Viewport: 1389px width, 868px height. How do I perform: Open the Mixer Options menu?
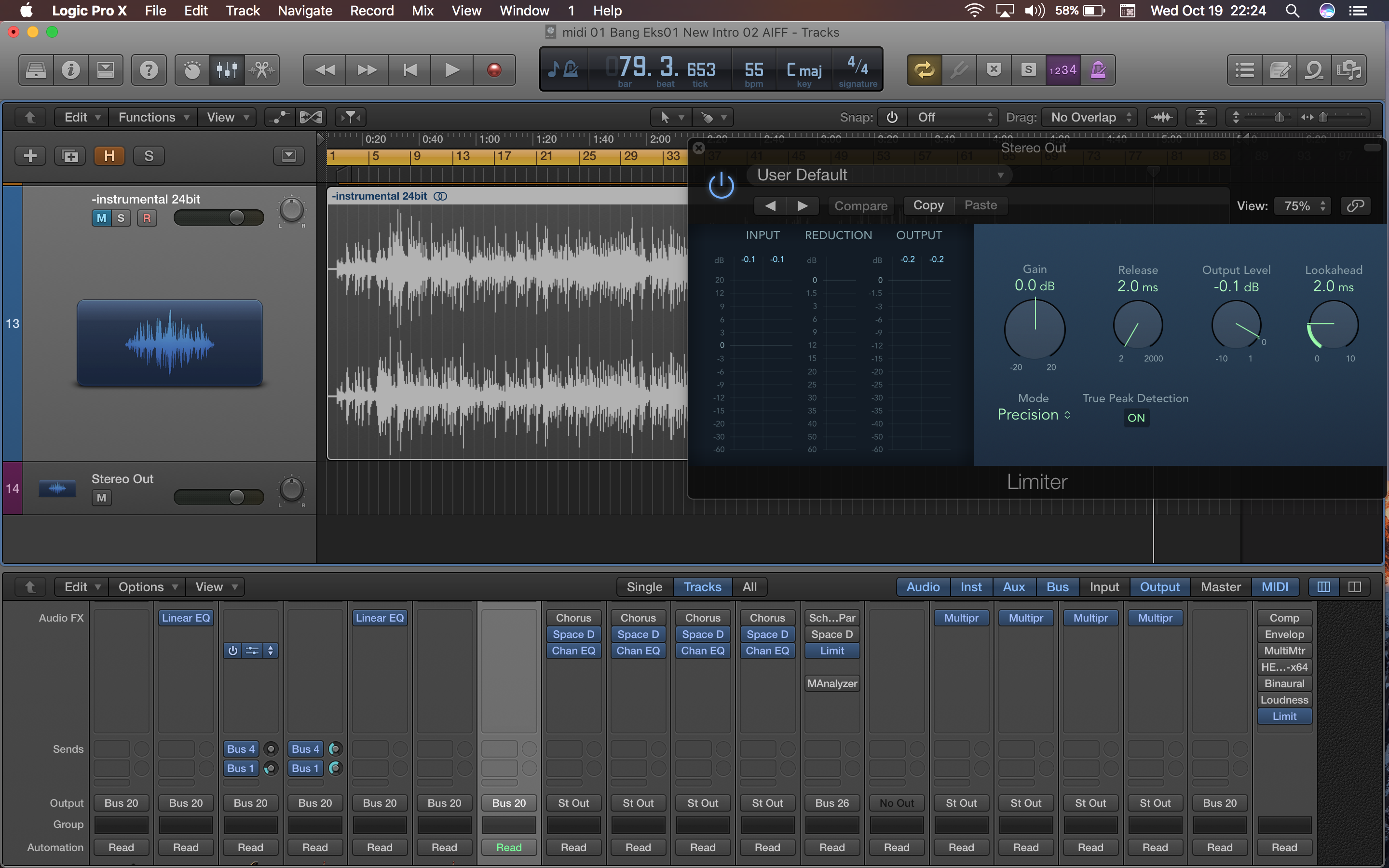point(148,587)
